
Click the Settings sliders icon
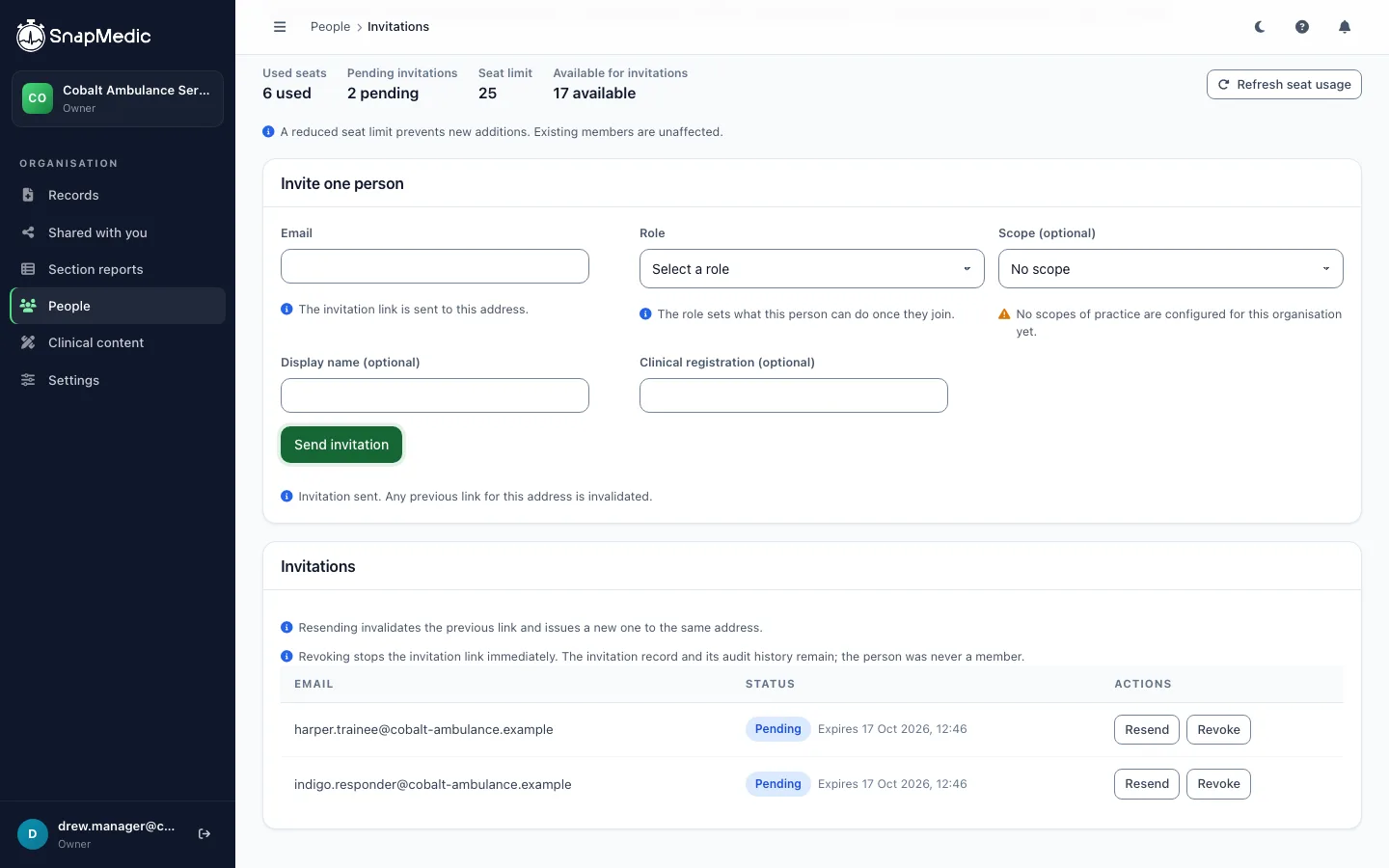click(28, 380)
